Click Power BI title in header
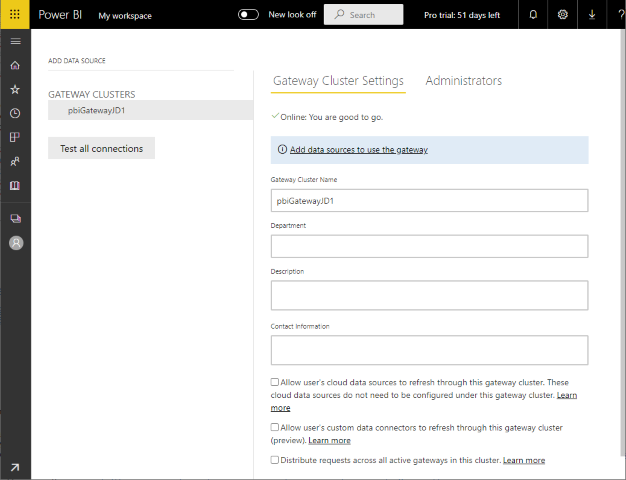This screenshot has height=480, width=626. click(x=60, y=15)
